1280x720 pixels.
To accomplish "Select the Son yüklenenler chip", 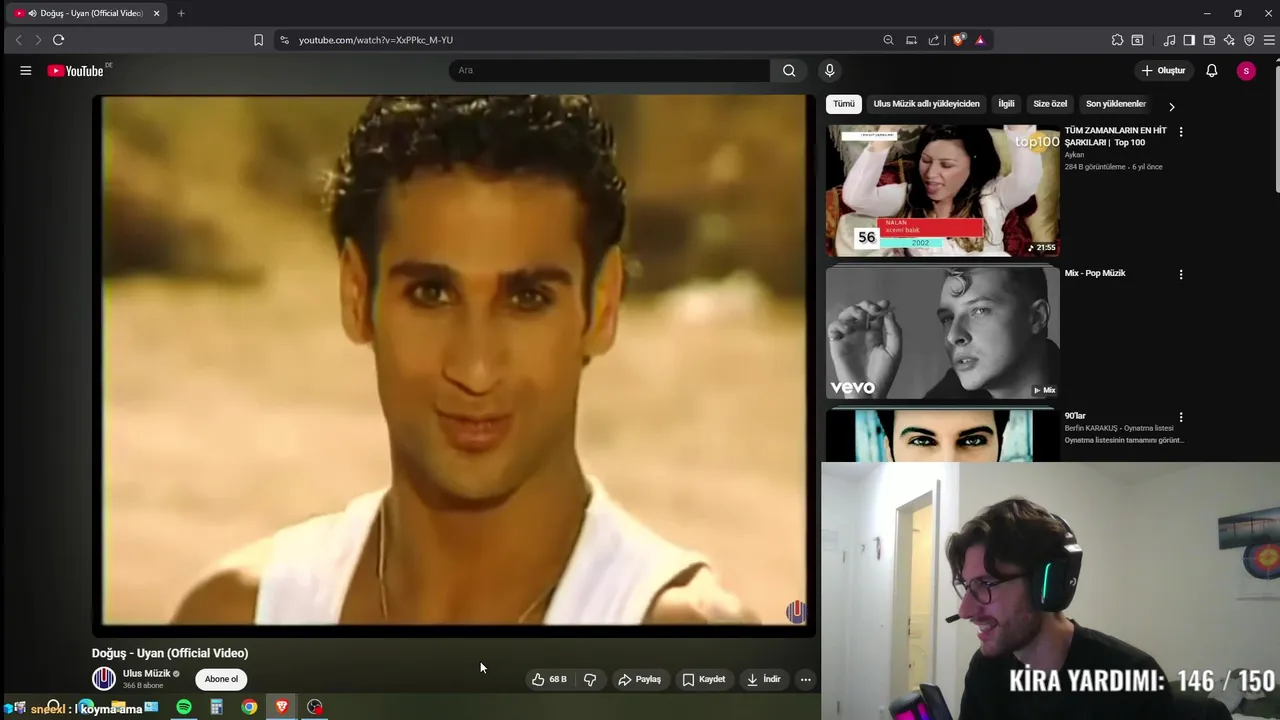I will pyautogui.click(x=1116, y=104).
